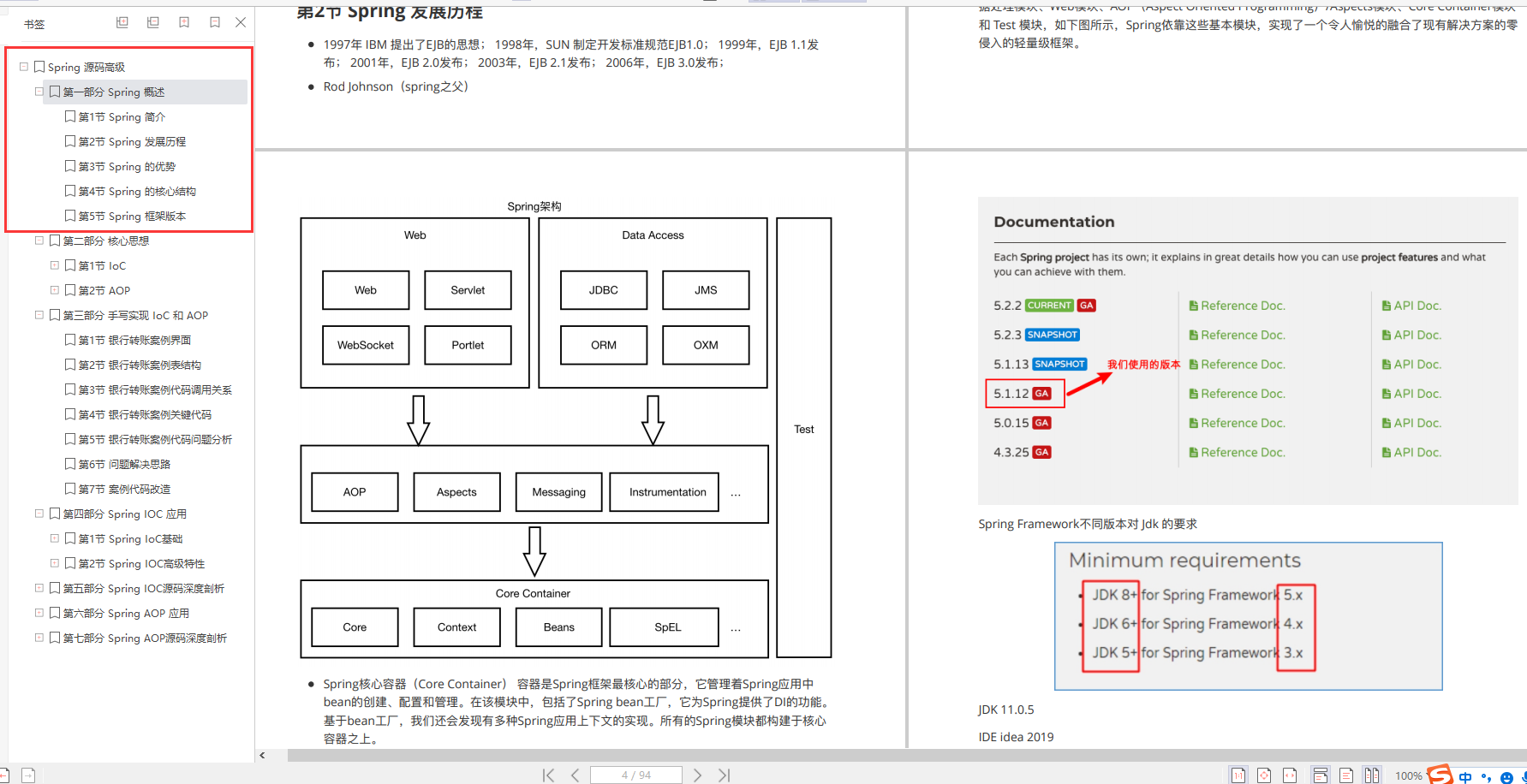The height and width of the screenshot is (784, 1527).
Task: Open bookmark 第1节 银行转账案例界面
Action: tap(134, 340)
